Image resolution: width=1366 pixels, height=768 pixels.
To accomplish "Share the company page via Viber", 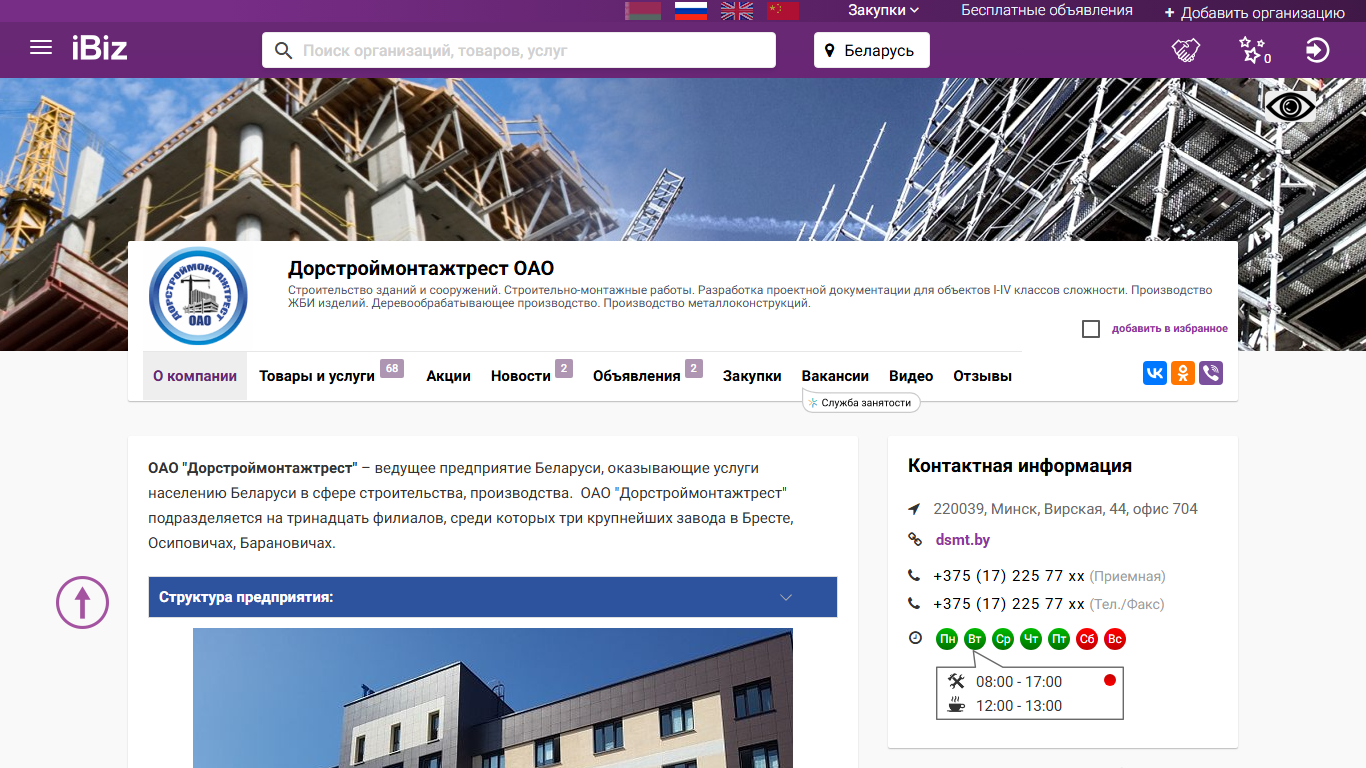I will [1211, 374].
